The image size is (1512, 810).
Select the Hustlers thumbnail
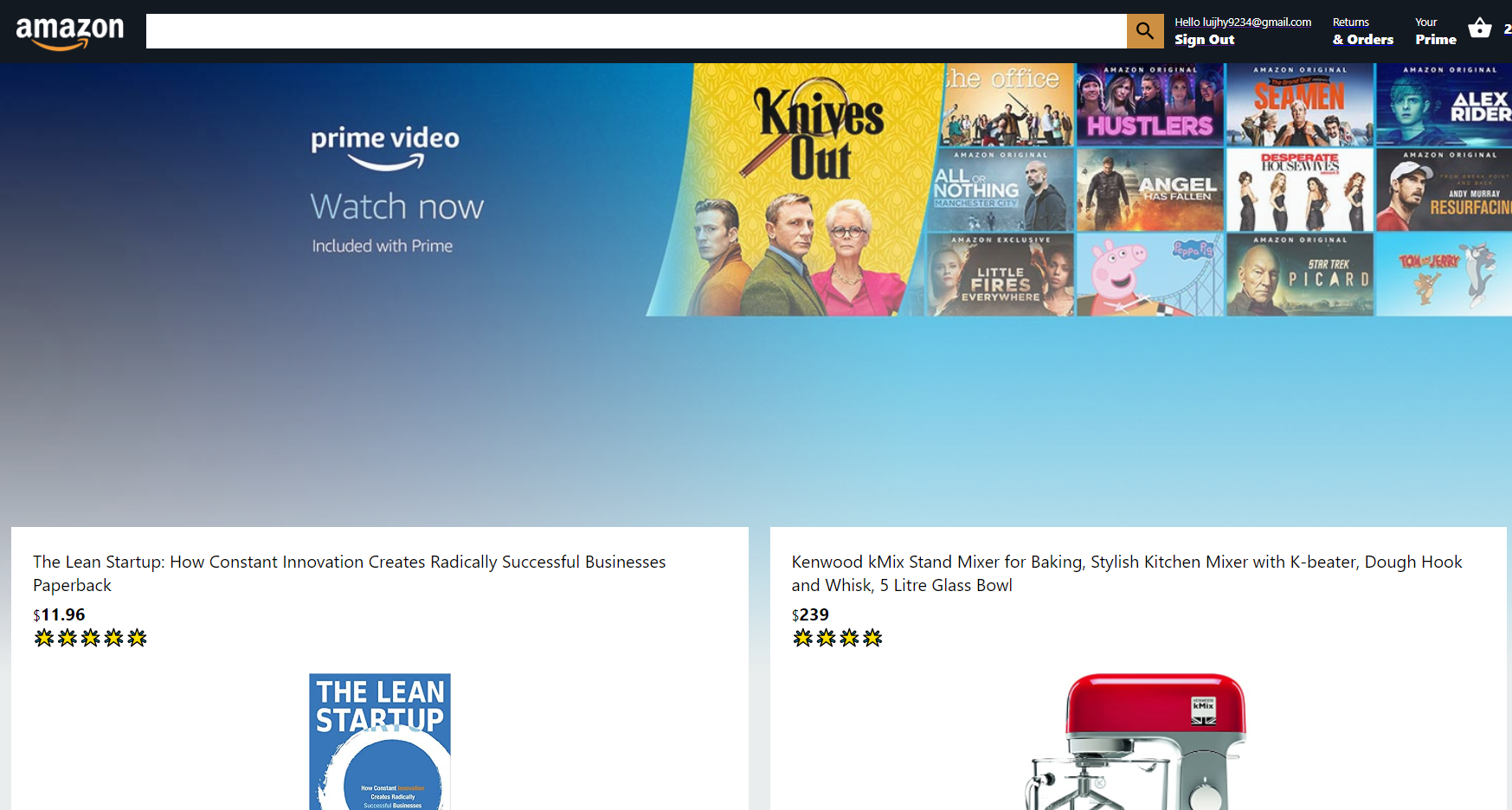1150,105
